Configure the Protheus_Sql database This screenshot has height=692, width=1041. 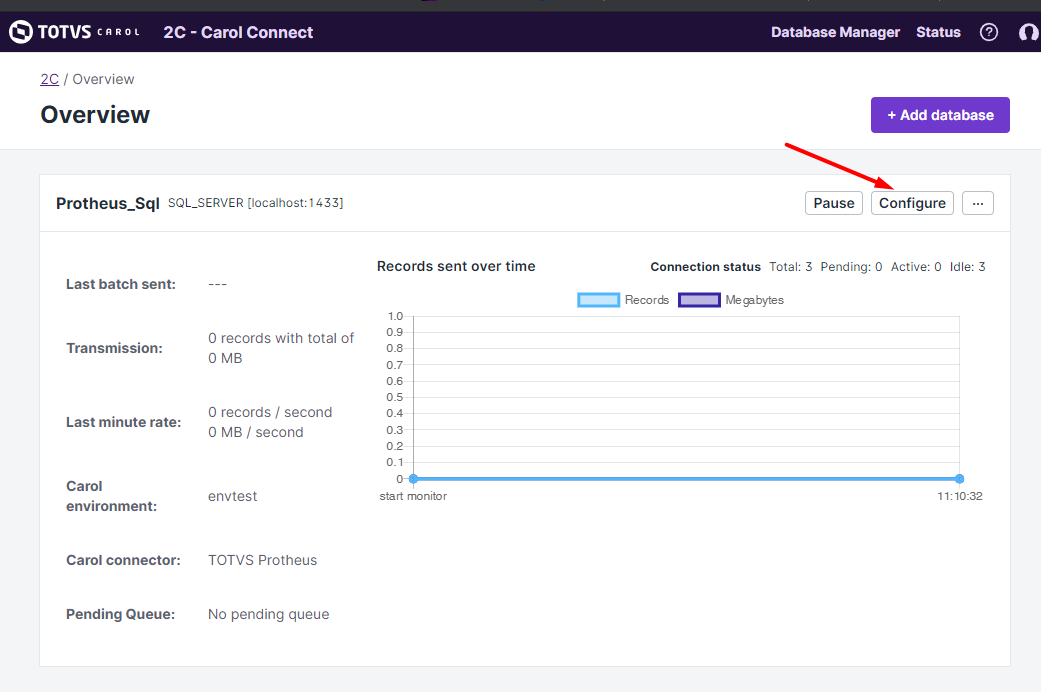click(912, 203)
